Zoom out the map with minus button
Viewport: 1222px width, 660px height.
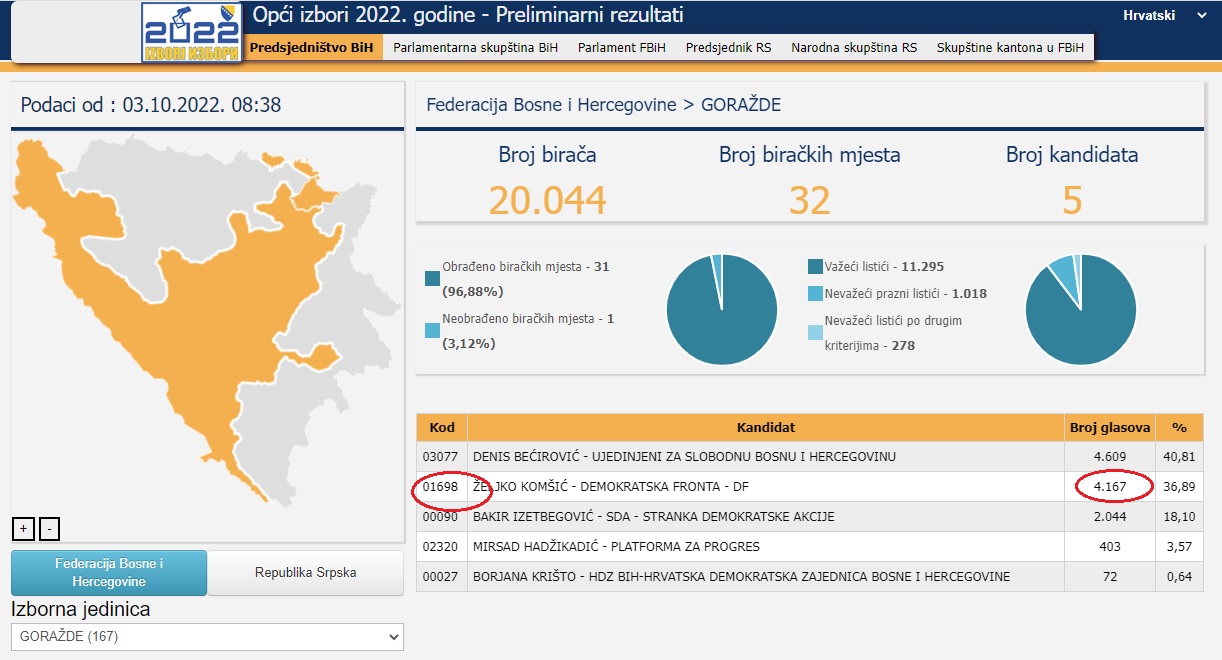pos(51,528)
